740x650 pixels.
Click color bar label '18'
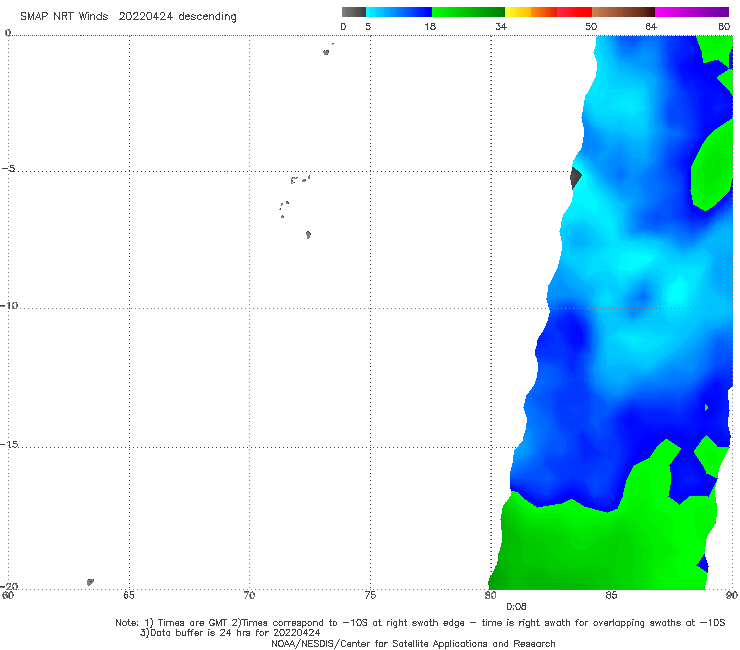(x=430, y=26)
